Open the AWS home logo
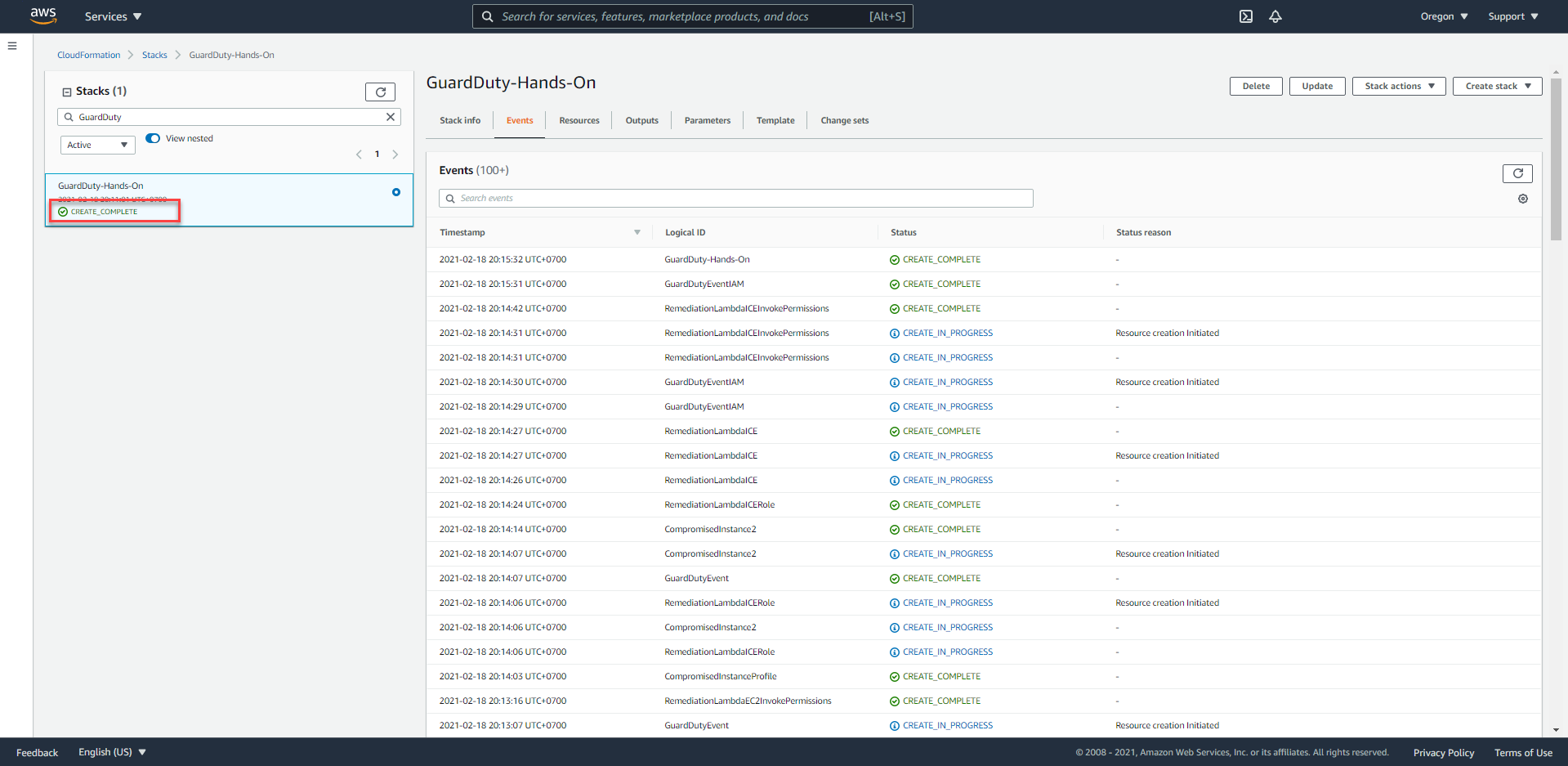1568x766 pixels. 43,16
